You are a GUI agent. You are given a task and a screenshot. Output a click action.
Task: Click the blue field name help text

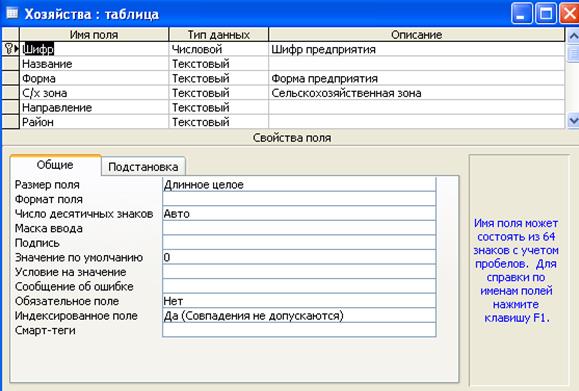tap(516, 270)
